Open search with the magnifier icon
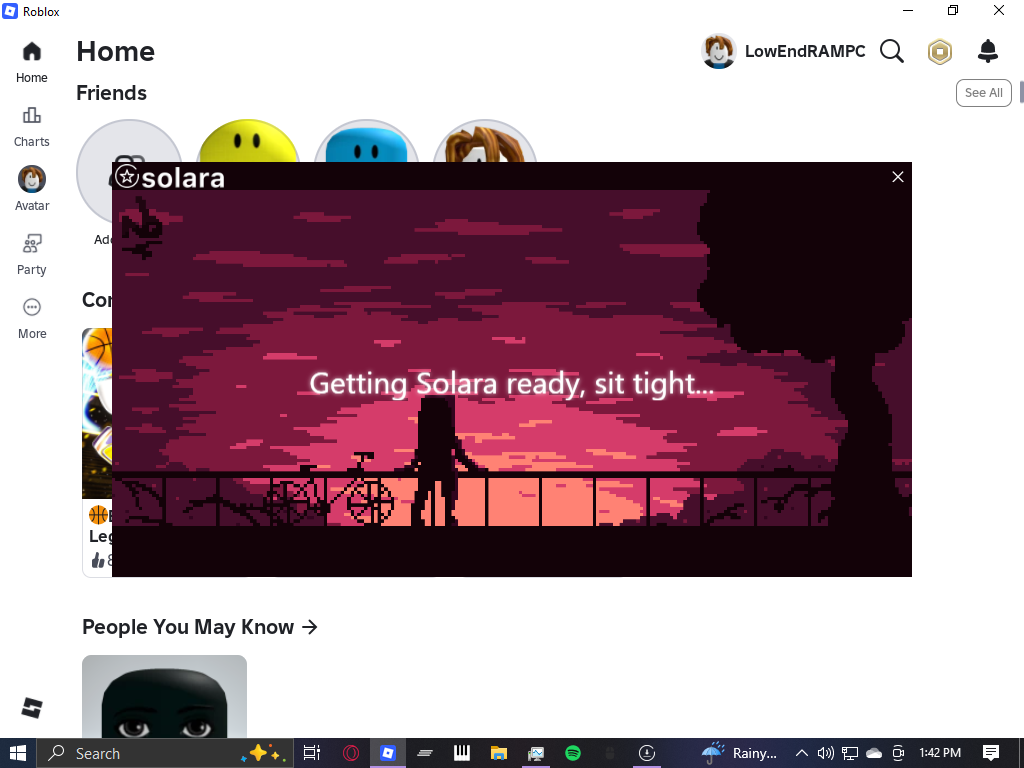 [x=891, y=51]
